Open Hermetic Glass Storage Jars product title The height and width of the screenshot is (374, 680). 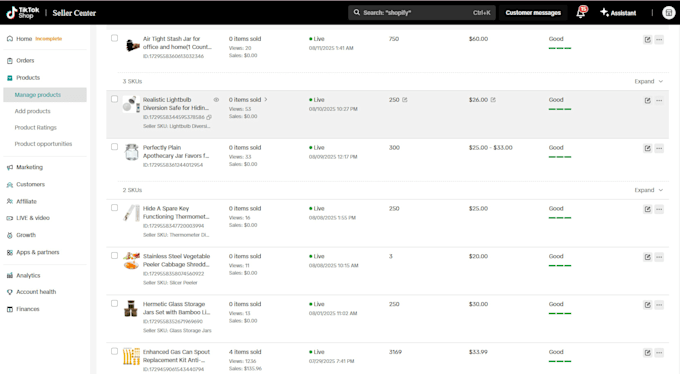[x=177, y=308]
